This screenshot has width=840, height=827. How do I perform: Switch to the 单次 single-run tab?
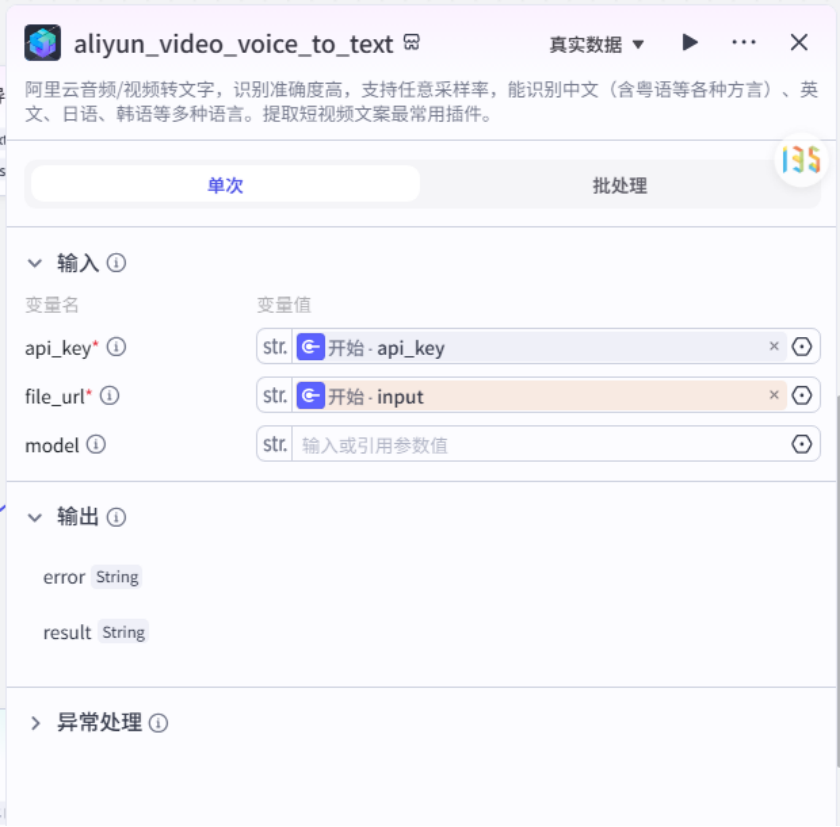[226, 185]
